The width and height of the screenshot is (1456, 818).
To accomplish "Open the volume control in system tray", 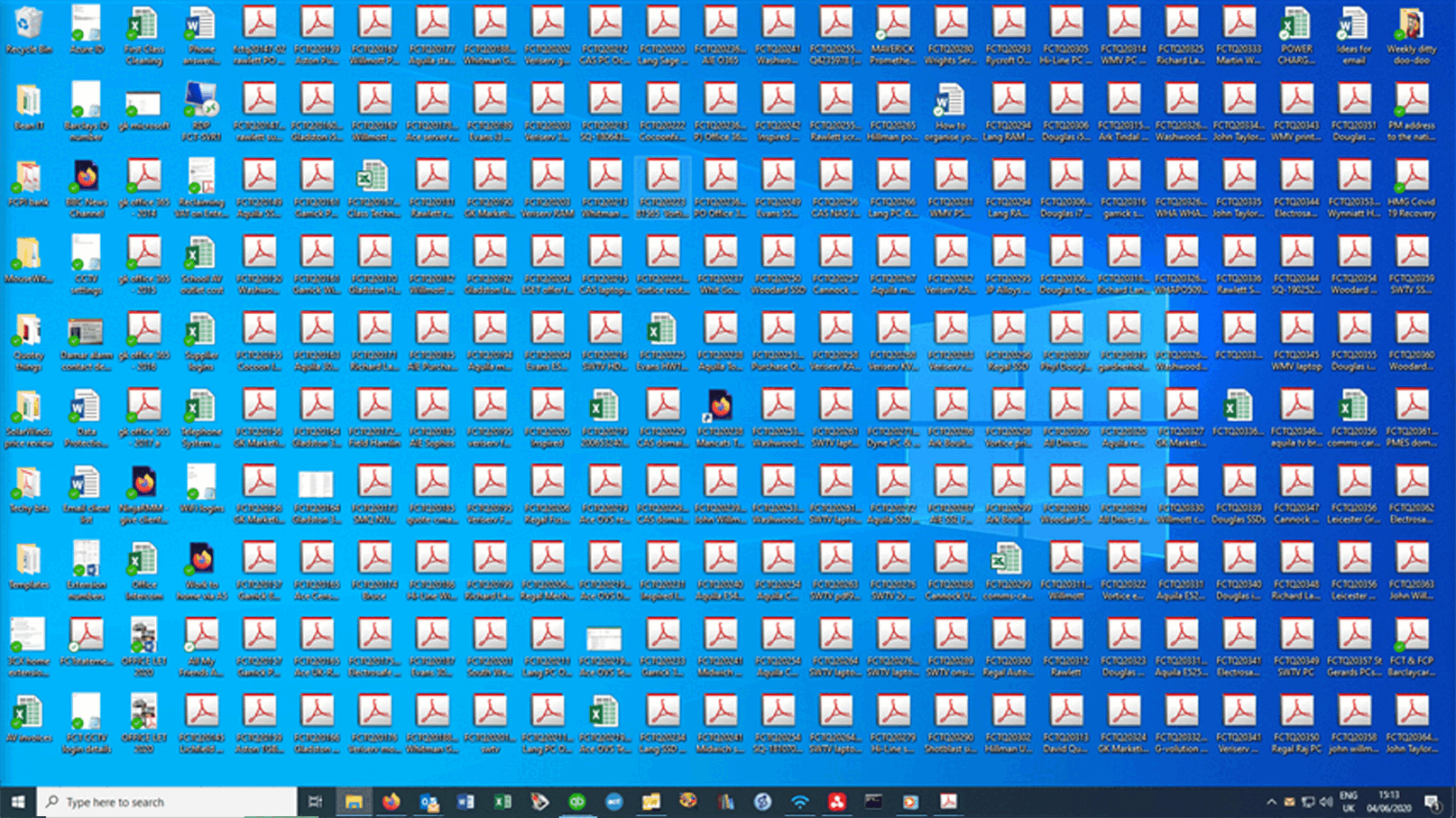I will point(1325,802).
